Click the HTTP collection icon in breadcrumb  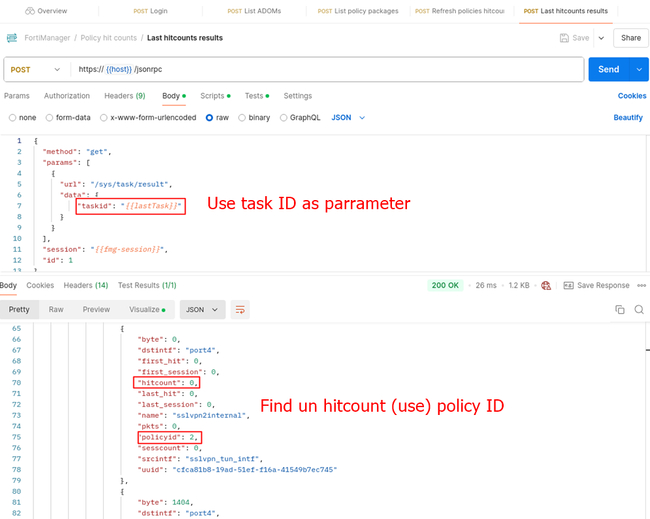pyautogui.click(x=12, y=38)
